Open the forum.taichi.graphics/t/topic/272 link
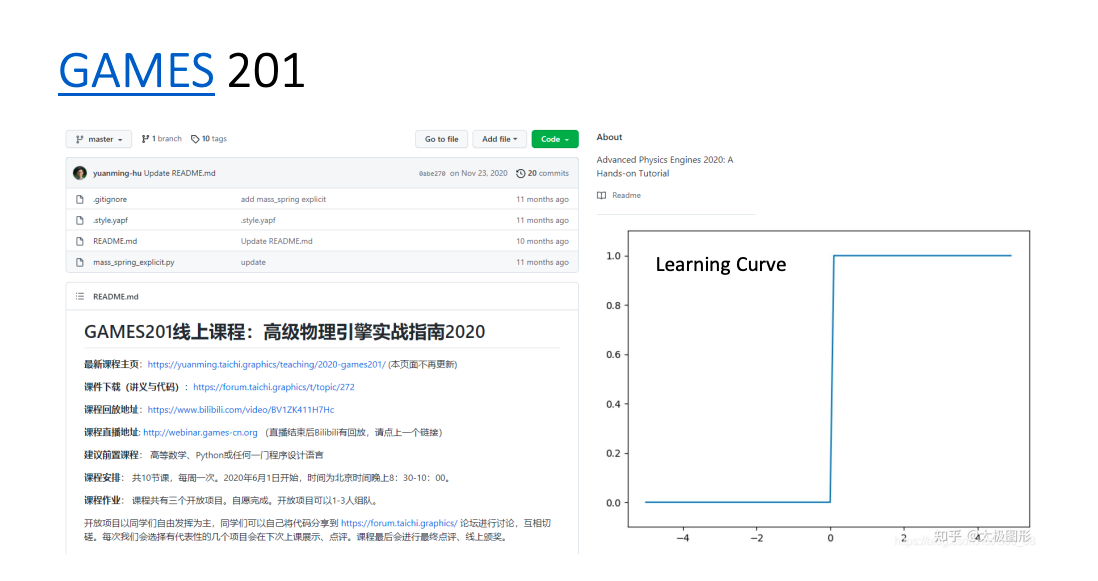This screenshot has width=1098, height=581. coord(274,387)
